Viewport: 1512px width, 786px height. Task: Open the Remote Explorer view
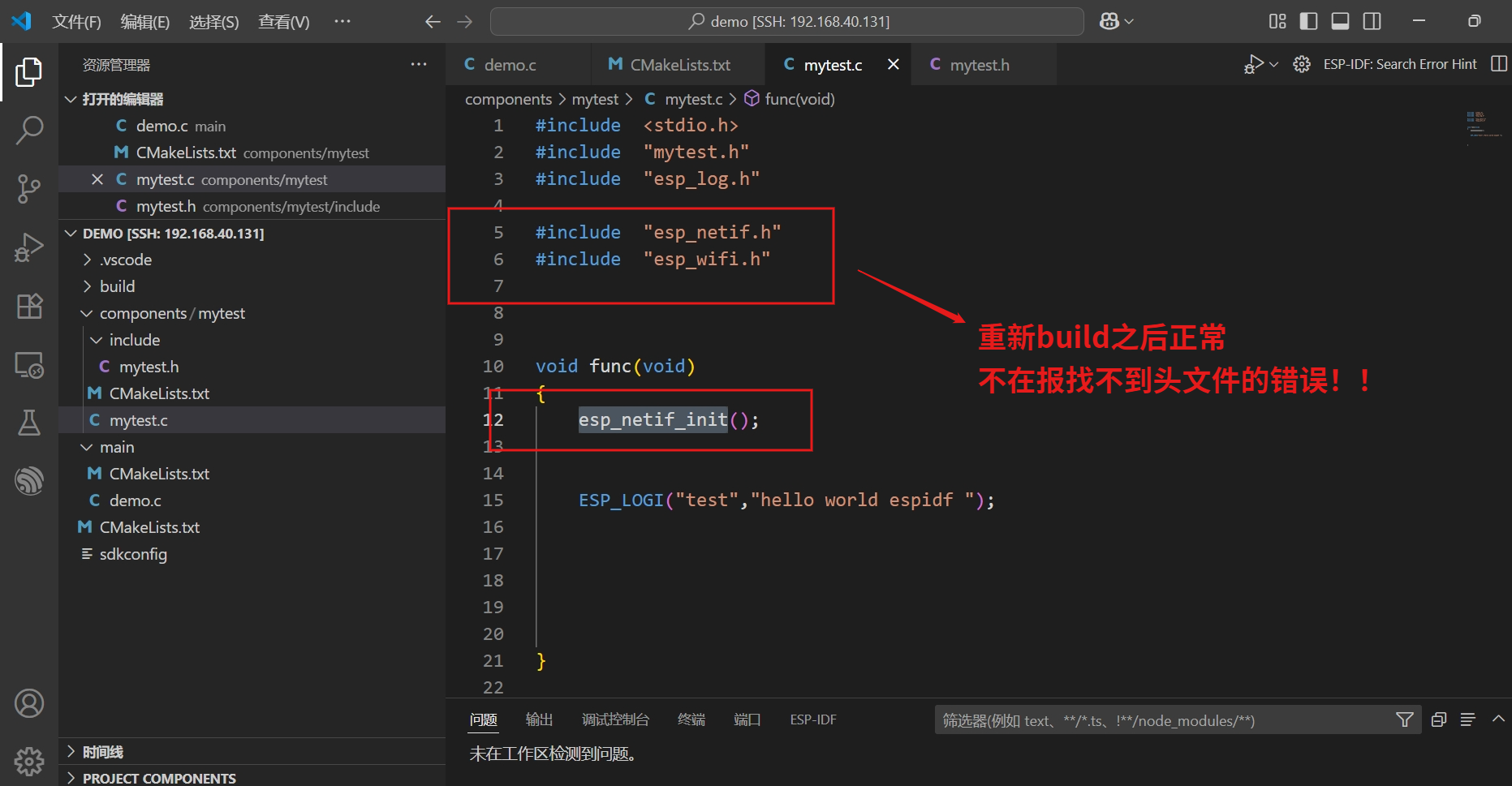(30, 365)
